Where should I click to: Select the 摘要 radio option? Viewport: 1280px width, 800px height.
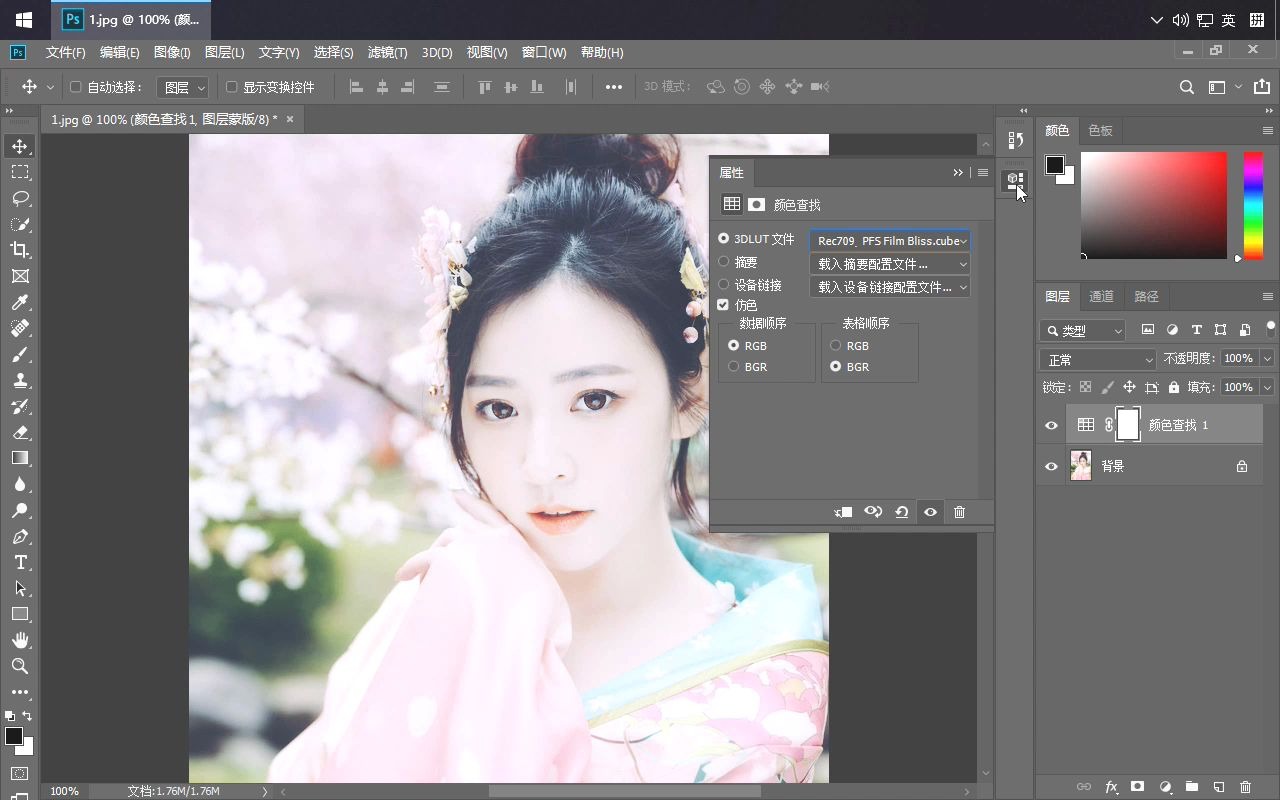coord(724,262)
